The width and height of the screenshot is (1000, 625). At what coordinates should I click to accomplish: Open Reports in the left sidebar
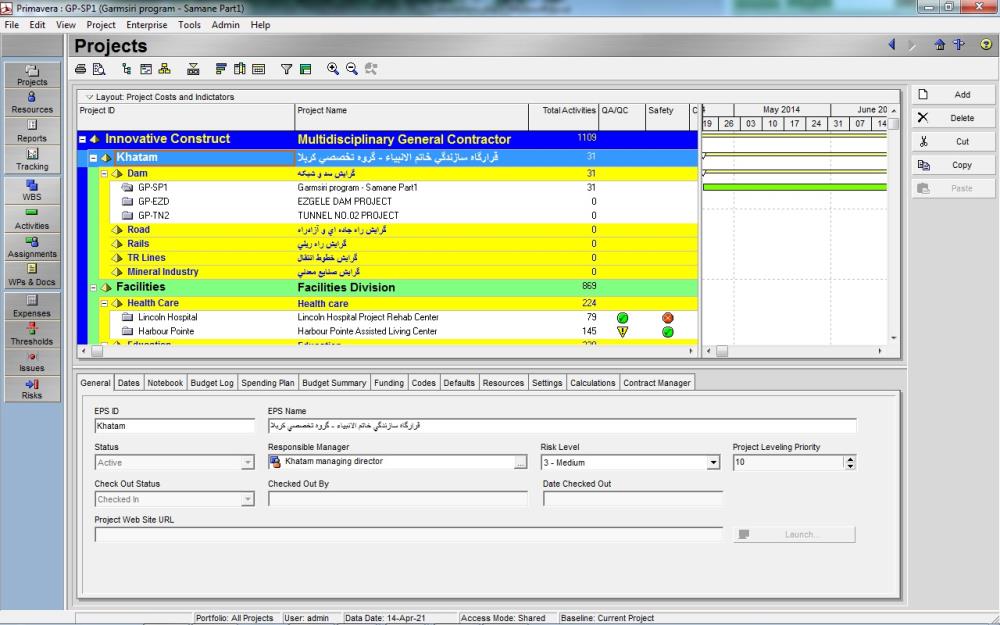coord(32,131)
